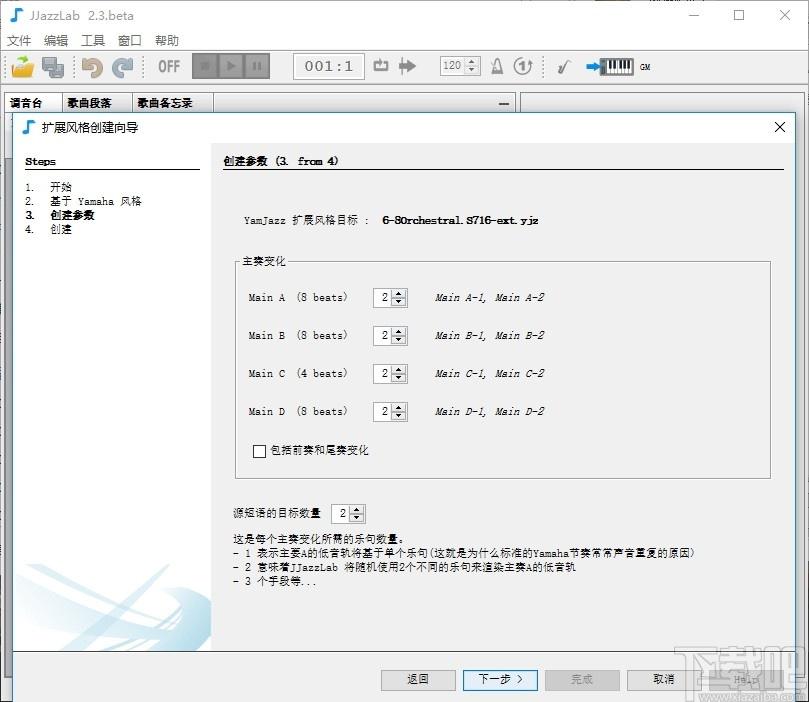Toggle loop playback icon

pyautogui.click(x=381, y=66)
